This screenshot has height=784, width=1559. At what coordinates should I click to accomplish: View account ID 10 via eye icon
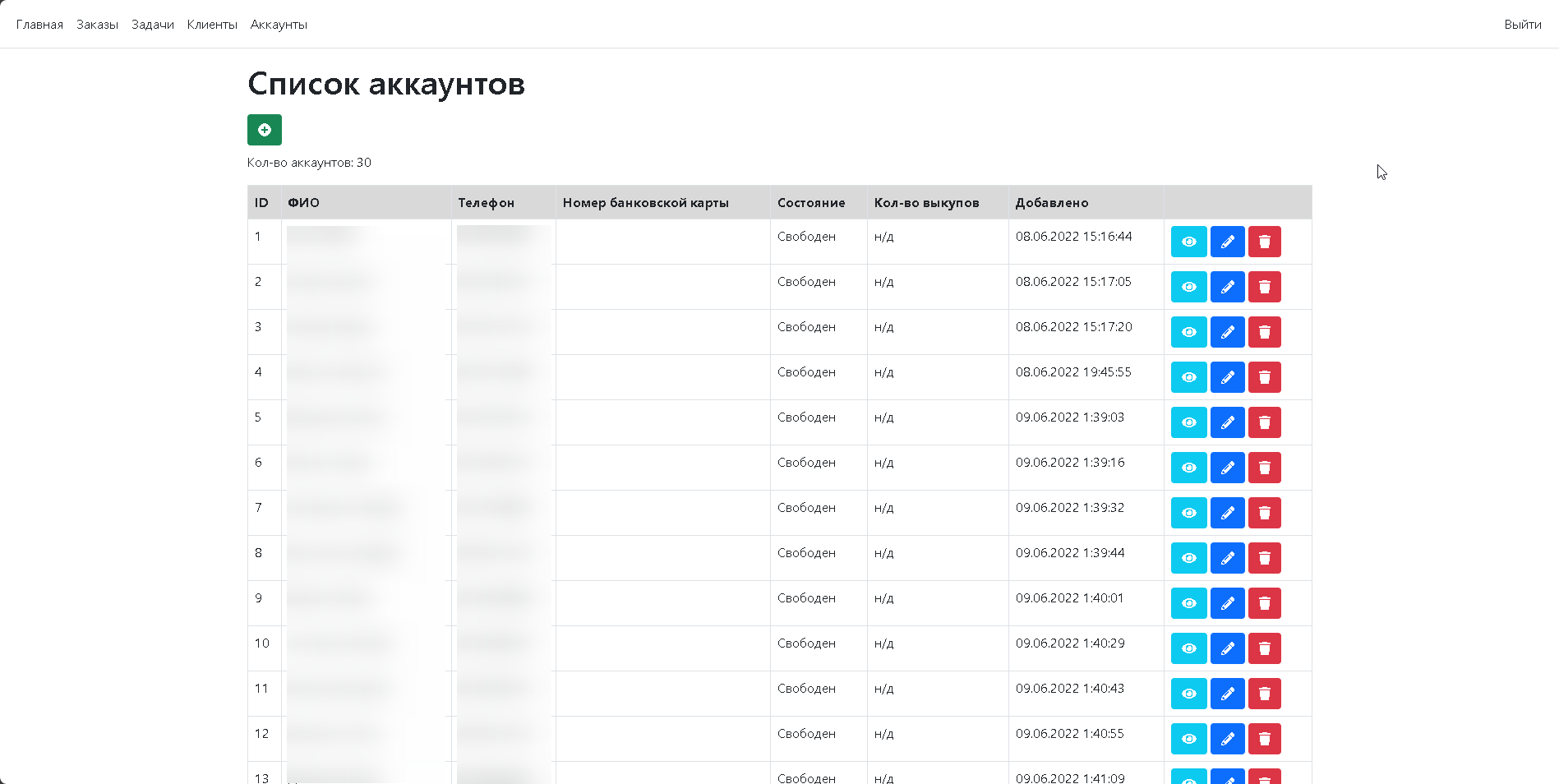coord(1188,648)
